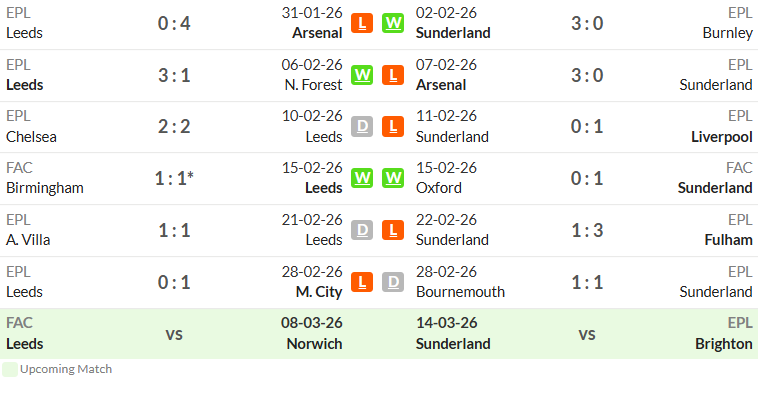760x395 pixels.
Task: Click the gray D badge for Bournemouth vs Sunderland
Action: click(393, 282)
